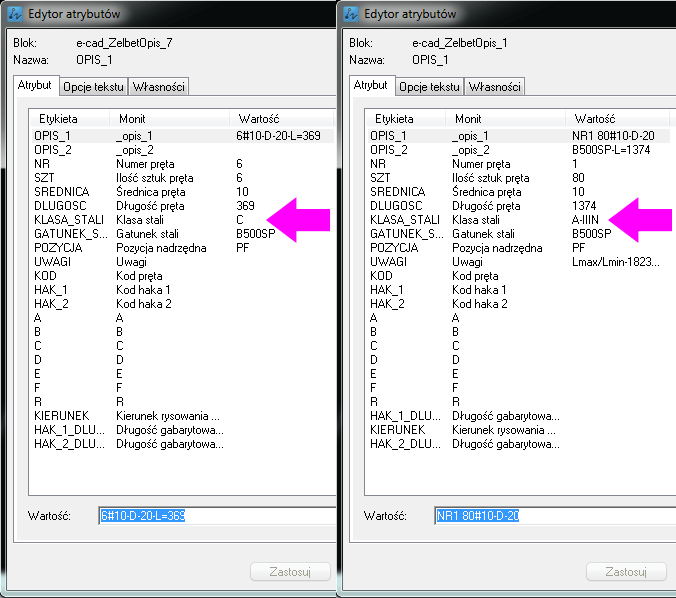Sort by Wartość column in left window
This screenshot has width=676, height=598.
coord(282,119)
